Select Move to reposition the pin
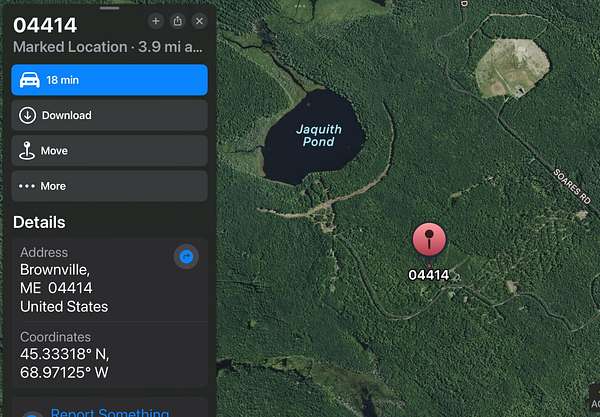This screenshot has width=600, height=417. (109, 151)
